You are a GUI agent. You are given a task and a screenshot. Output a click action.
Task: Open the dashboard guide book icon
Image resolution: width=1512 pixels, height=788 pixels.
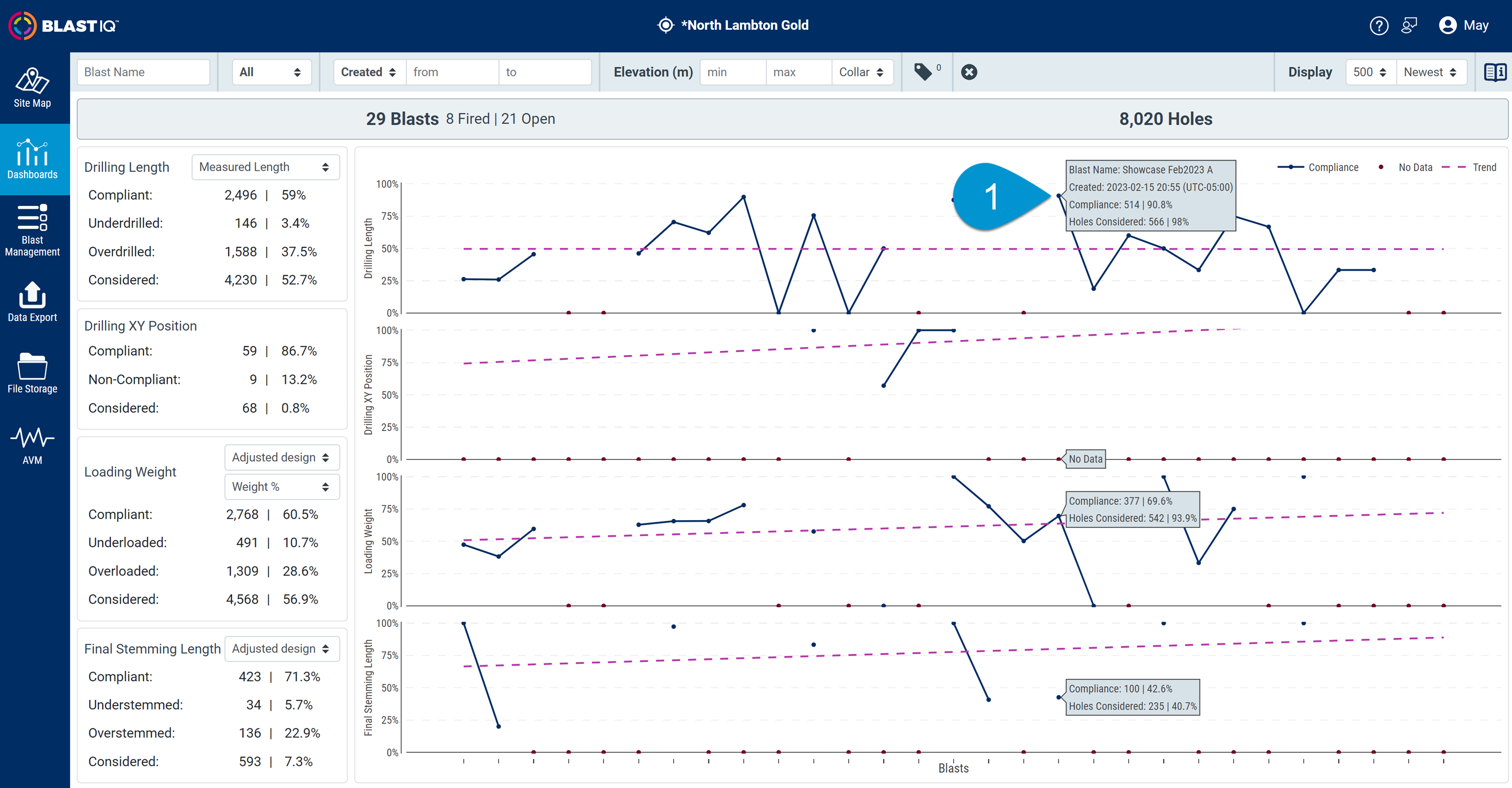click(1496, 72)
